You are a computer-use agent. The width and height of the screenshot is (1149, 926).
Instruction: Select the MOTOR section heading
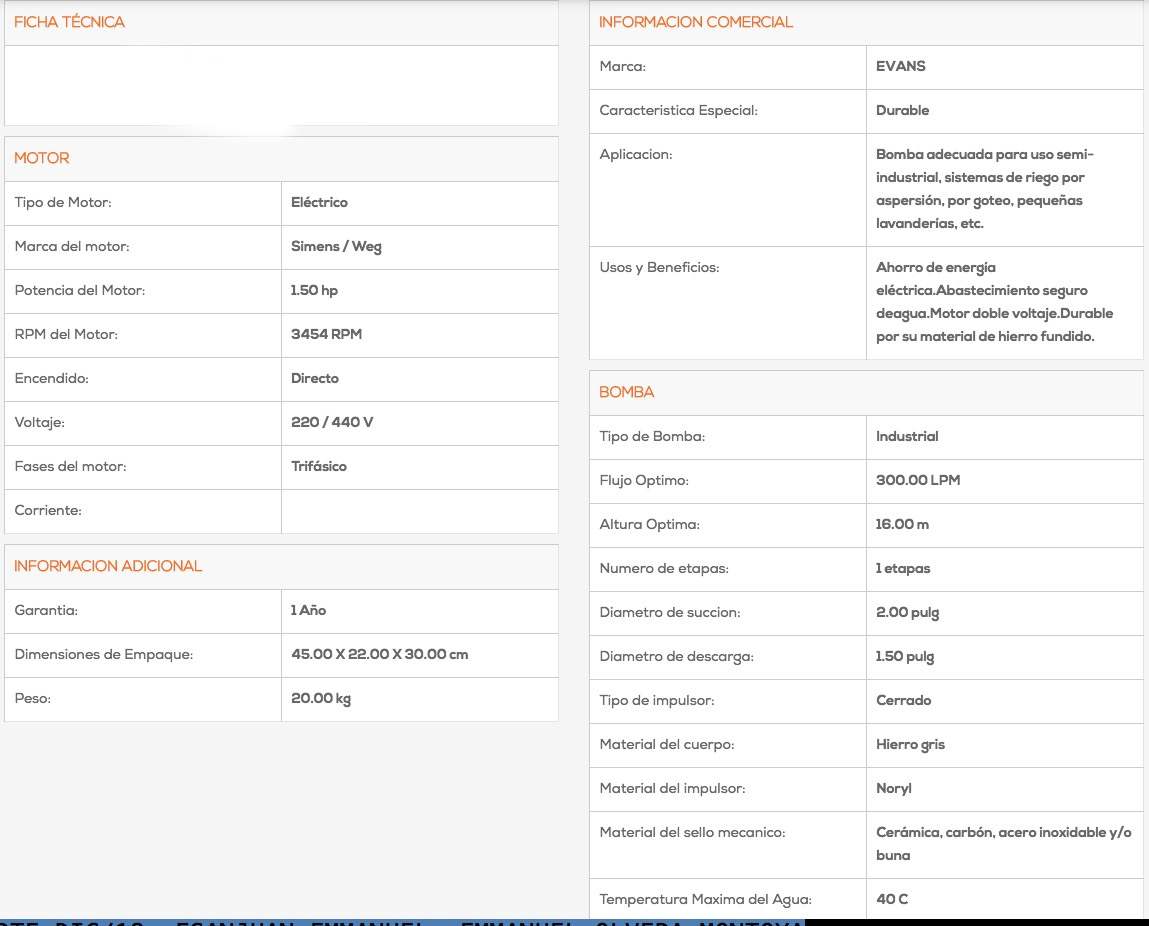pos(42,158)
